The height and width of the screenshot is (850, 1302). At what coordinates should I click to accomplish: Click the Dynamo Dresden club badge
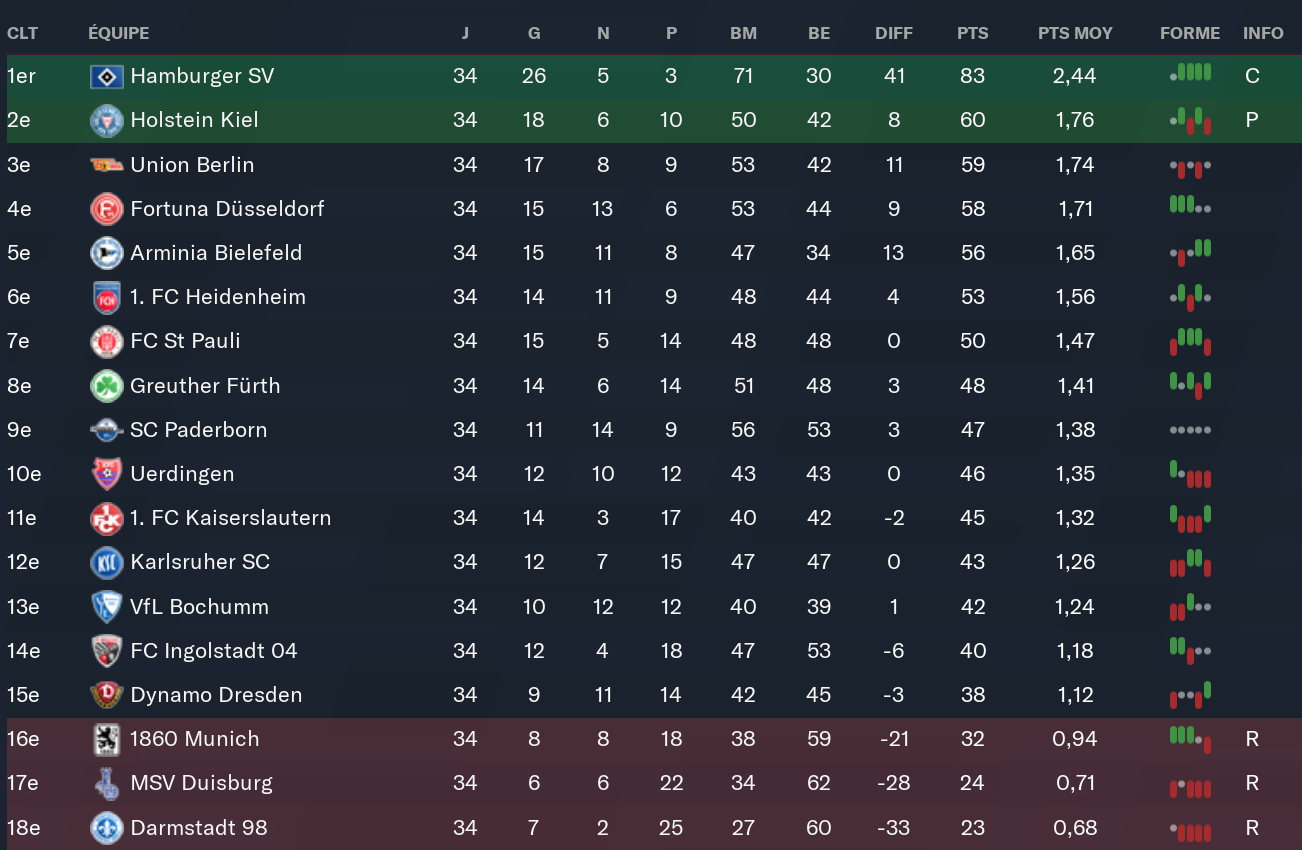tap(106, 695)
